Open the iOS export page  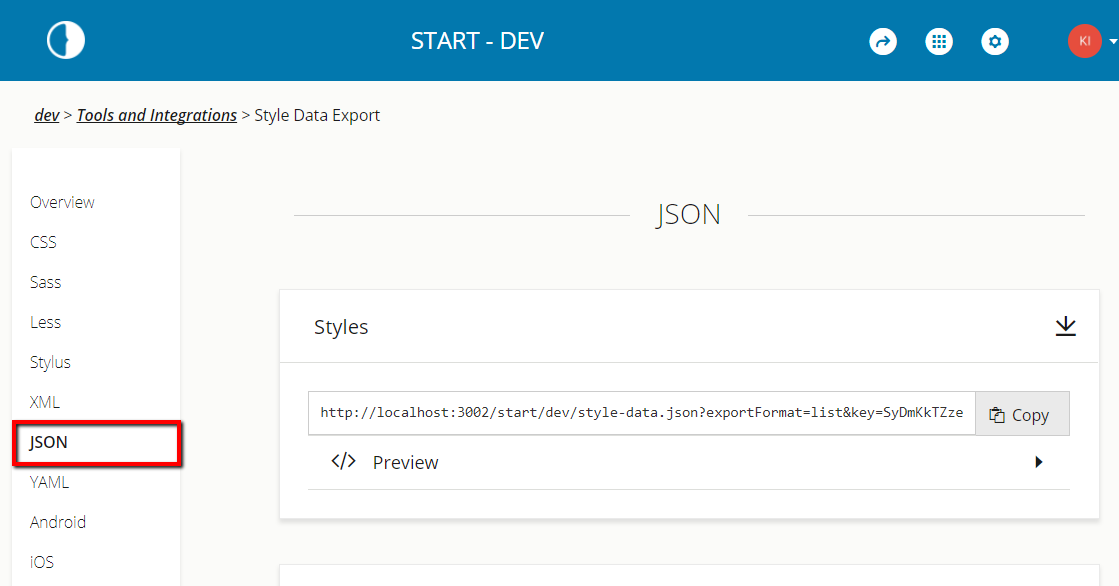click(x=41, y=562)
